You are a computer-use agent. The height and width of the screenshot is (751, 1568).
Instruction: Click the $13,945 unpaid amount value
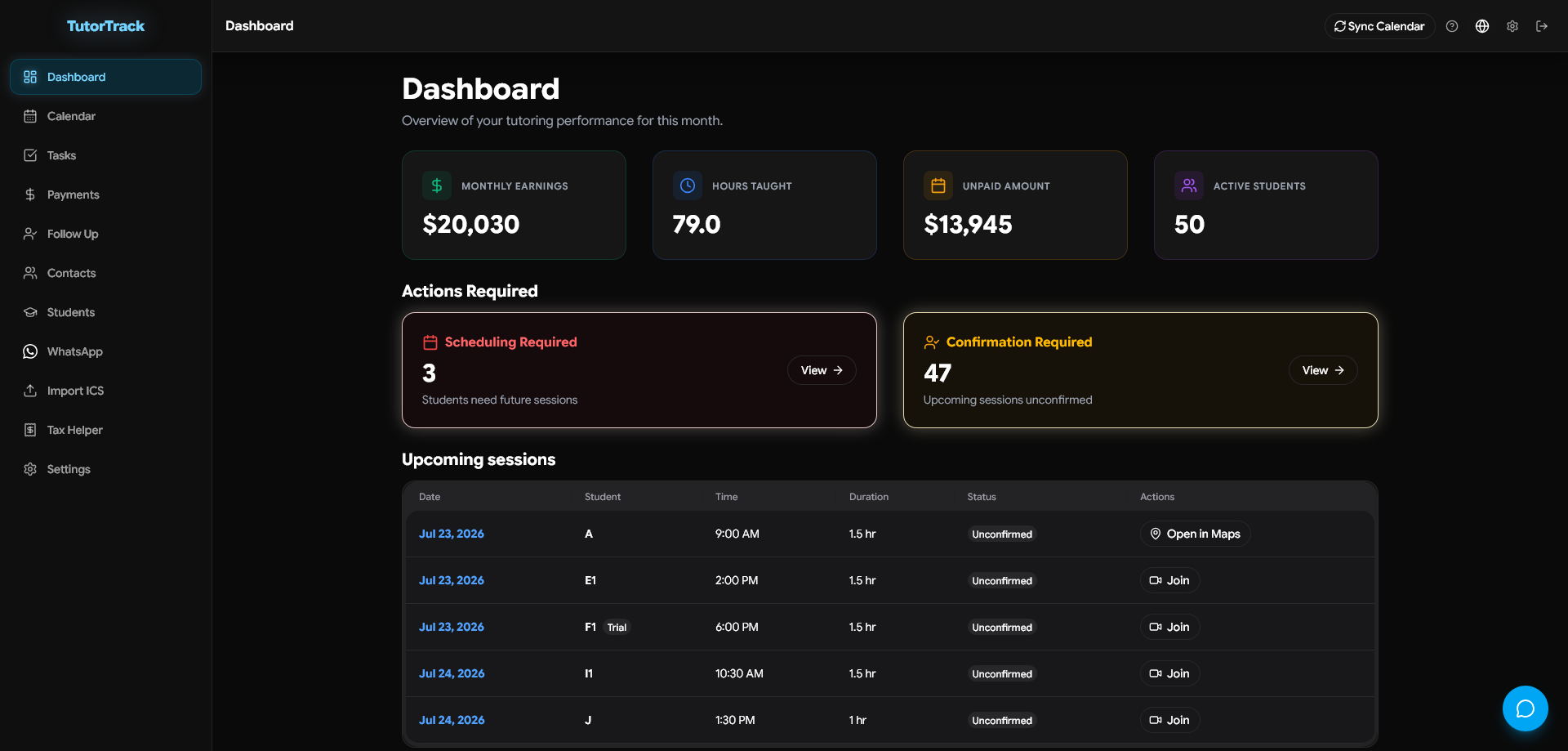[968, 225]
